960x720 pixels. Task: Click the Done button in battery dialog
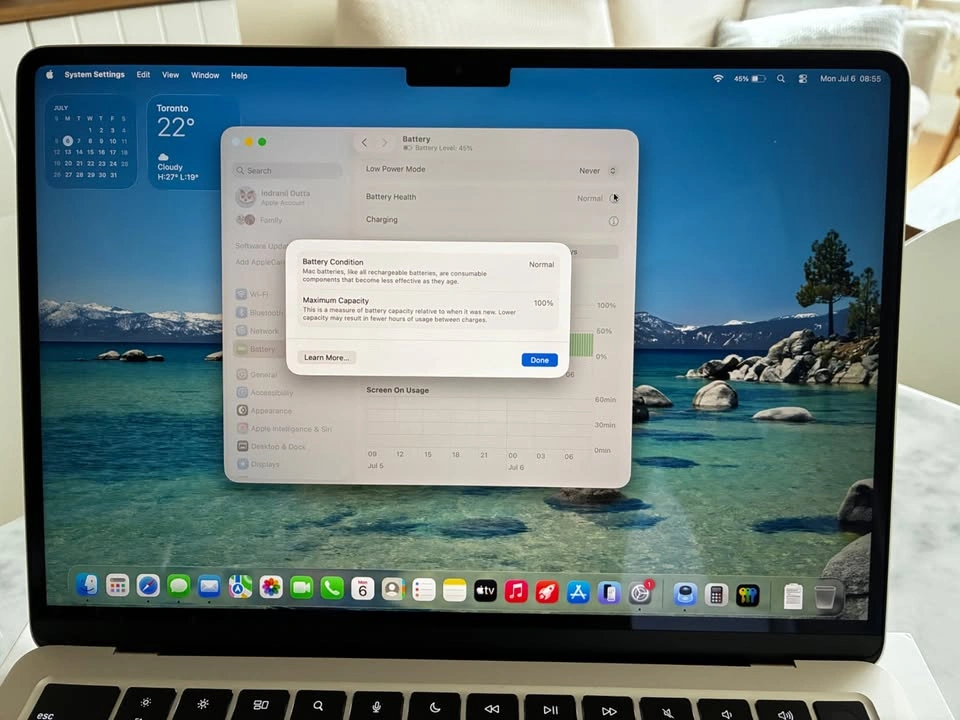tap(539, 360)
